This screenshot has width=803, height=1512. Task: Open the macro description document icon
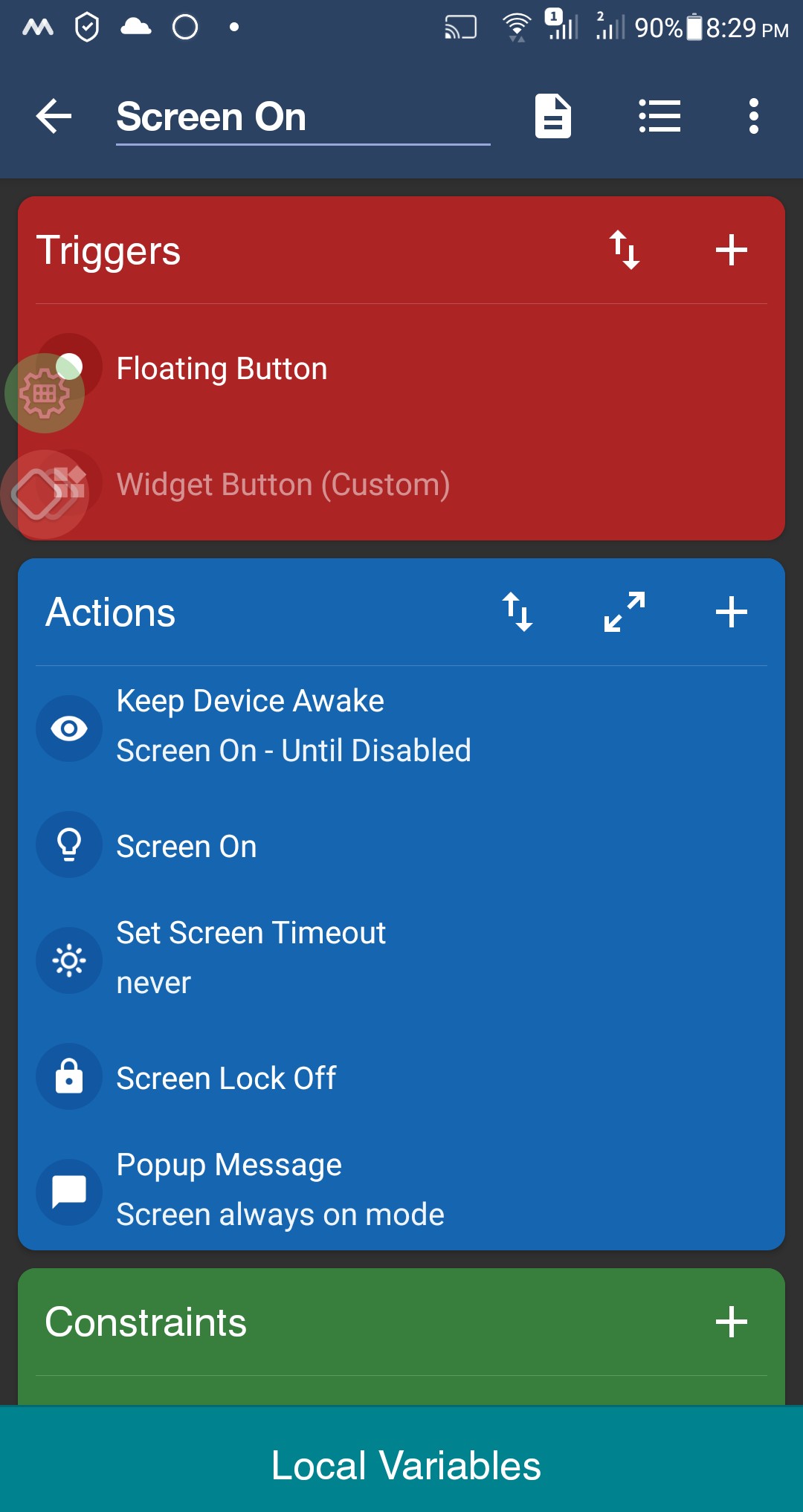click(x=552, y=116)
